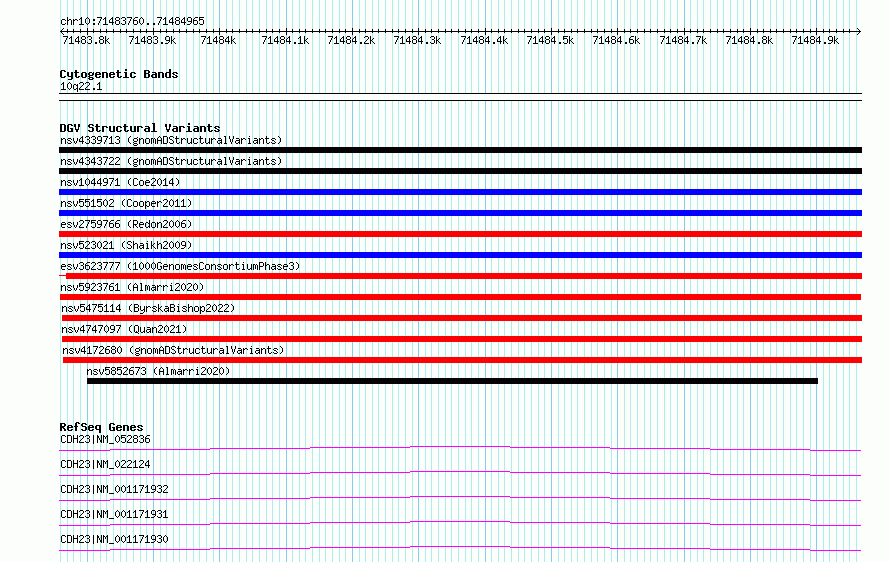The image size is (890, 562).
Task: Open transcript CDH23|NM_052836 label
Action: click(x=106, y=439)
